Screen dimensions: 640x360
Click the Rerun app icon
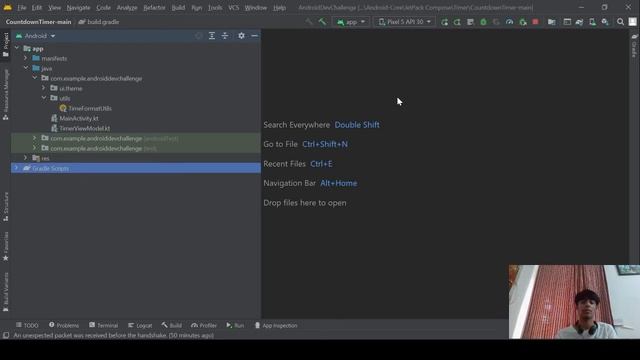click(x=444, y=22)
